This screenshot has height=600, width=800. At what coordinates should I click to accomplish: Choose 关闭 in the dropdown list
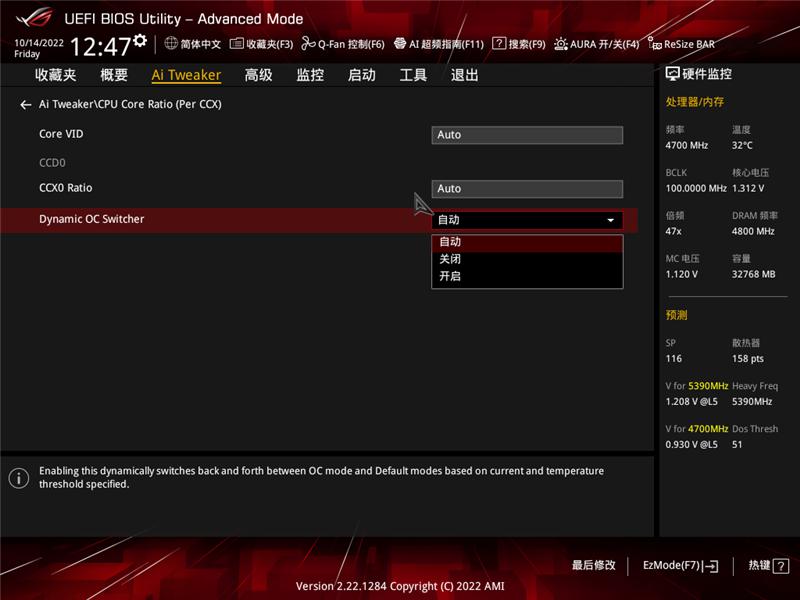click(x=527, y=259)
